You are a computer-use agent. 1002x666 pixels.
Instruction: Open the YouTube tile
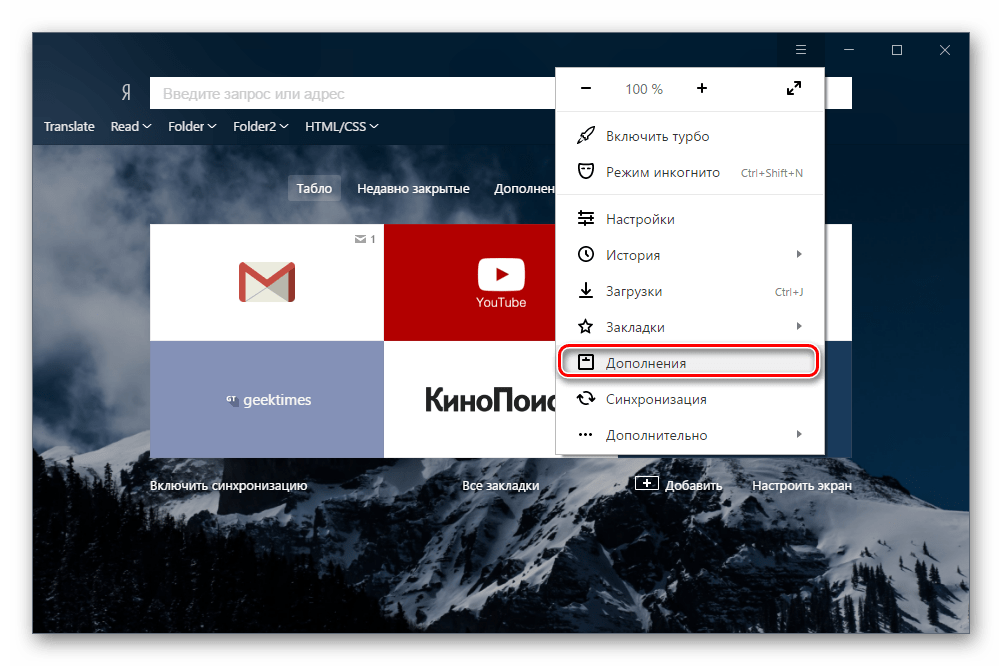(x=470, y=282)
